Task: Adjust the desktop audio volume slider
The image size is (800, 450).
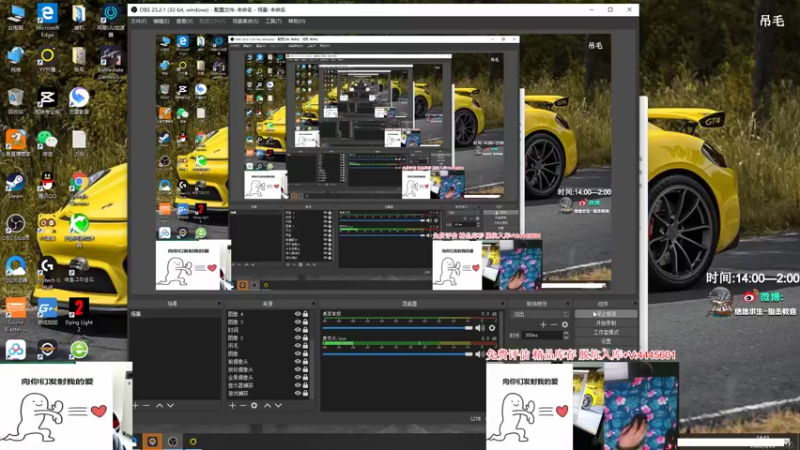Action: click(x=397, y=328)
